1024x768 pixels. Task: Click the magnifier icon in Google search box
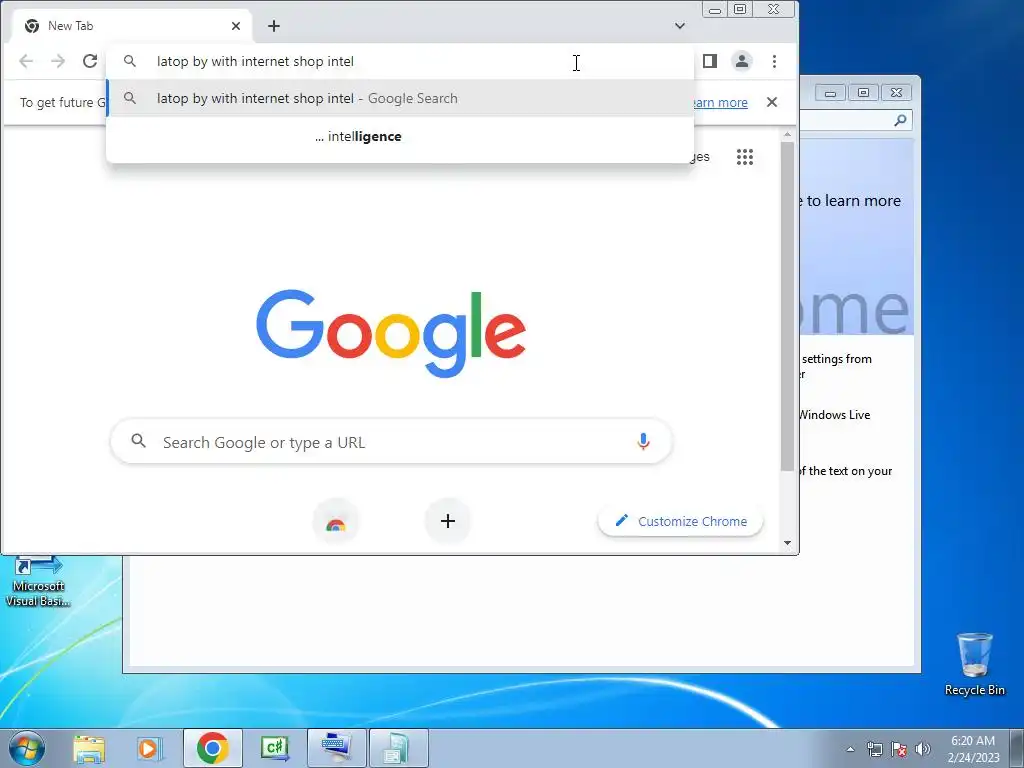138,441
